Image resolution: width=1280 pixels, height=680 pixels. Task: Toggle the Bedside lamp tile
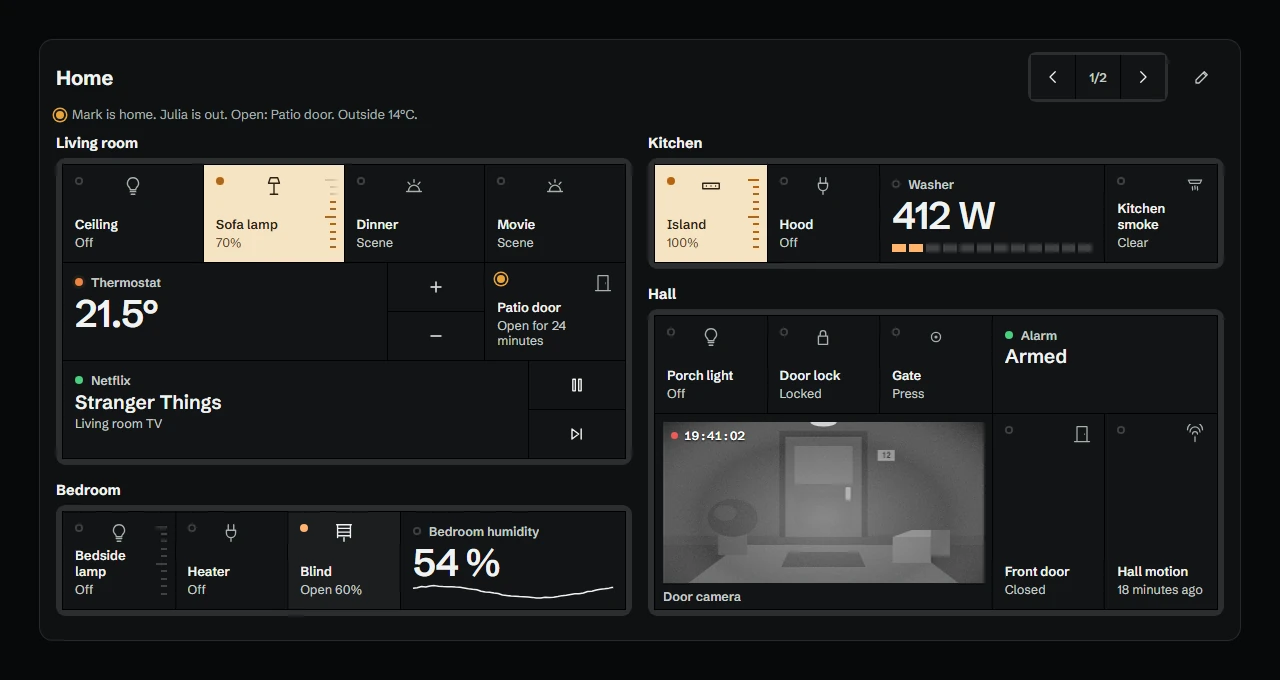(x=119, y=561)
